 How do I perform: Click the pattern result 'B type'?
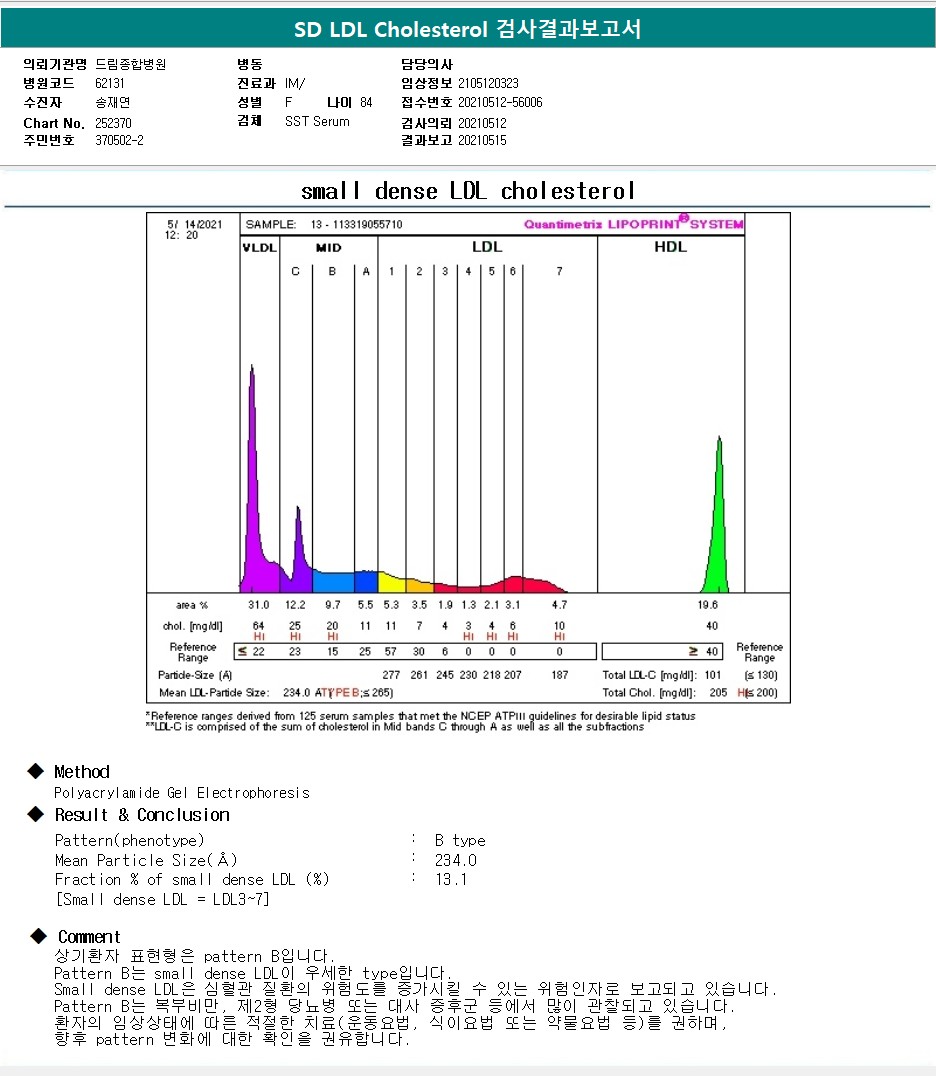tap(460, 841)
